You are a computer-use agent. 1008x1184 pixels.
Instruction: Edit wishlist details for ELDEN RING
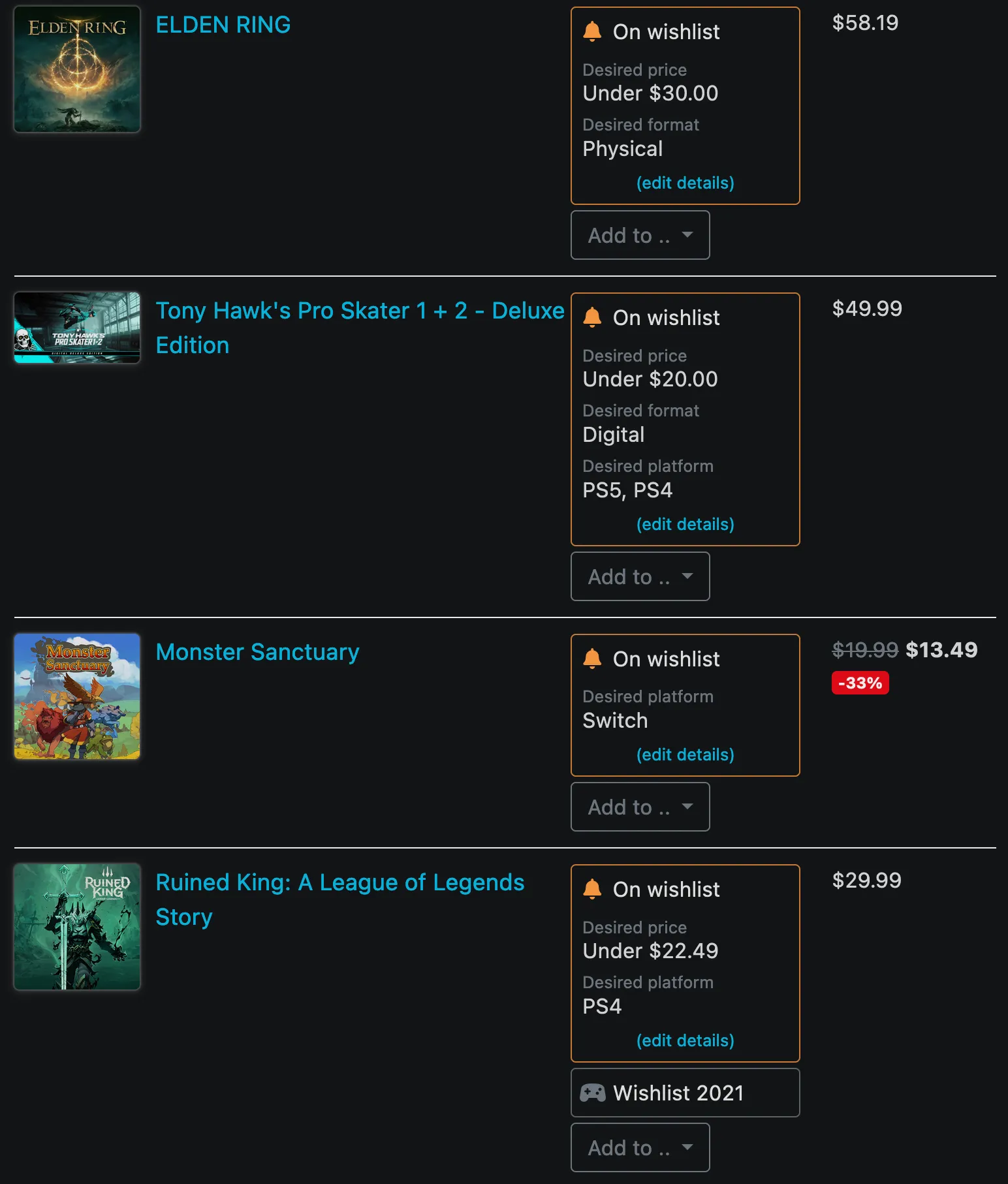coord(685,183)
